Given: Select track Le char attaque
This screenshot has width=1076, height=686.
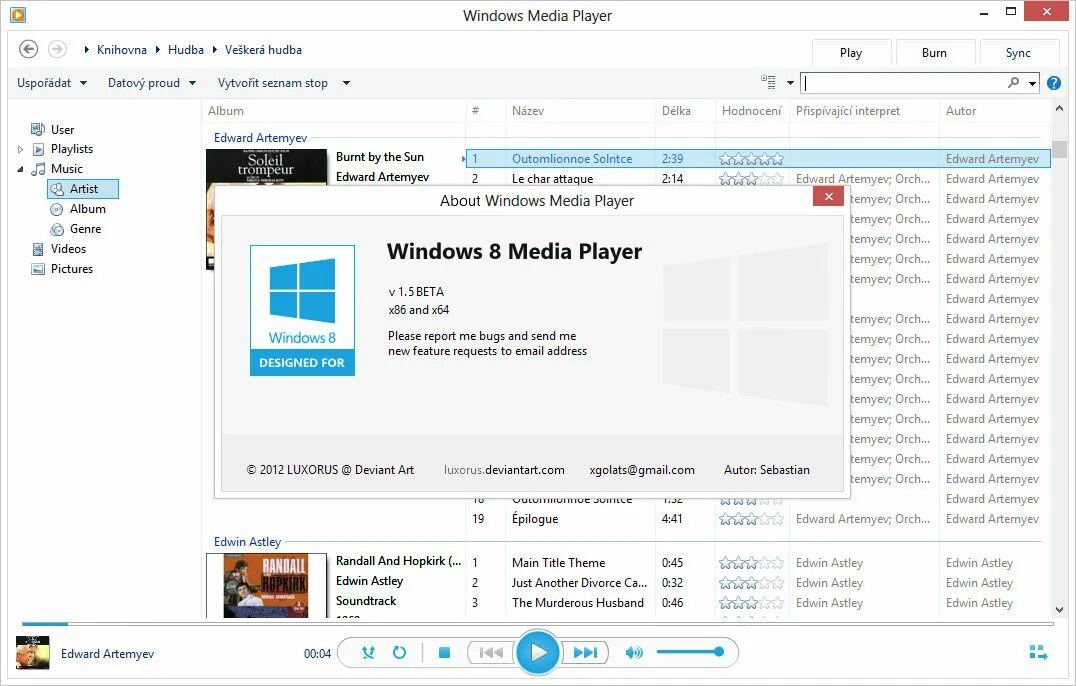Looking at the screenshot, I should pyautogui.click(x=552, y=178).
